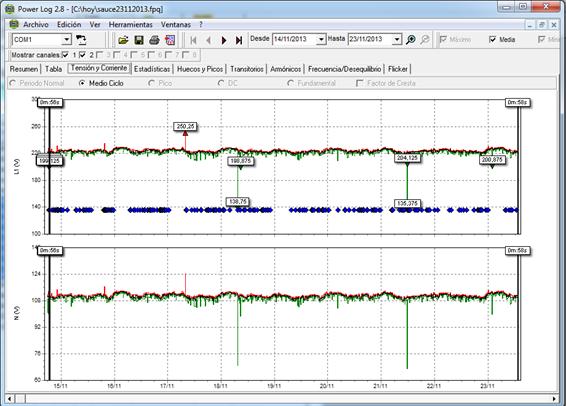Image resolution: width=566 pixels, height=406 pixels.
Task: Open the Herramientas menu
Action: tap(131, 25)
